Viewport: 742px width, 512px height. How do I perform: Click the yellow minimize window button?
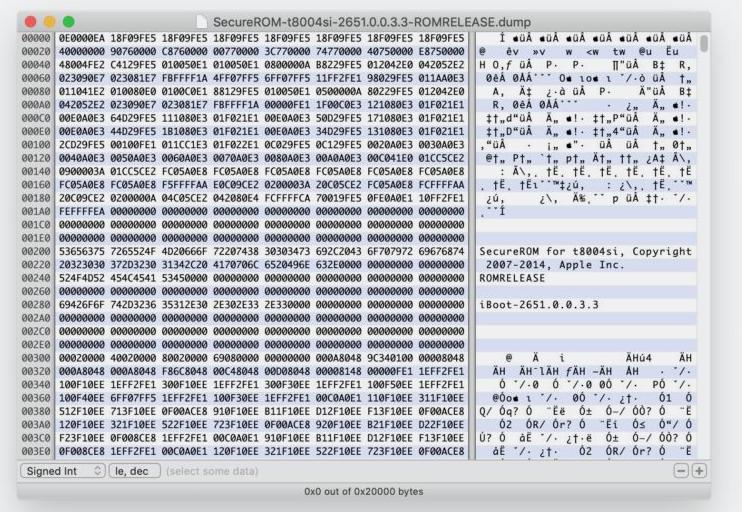click(x=50, y=22)
